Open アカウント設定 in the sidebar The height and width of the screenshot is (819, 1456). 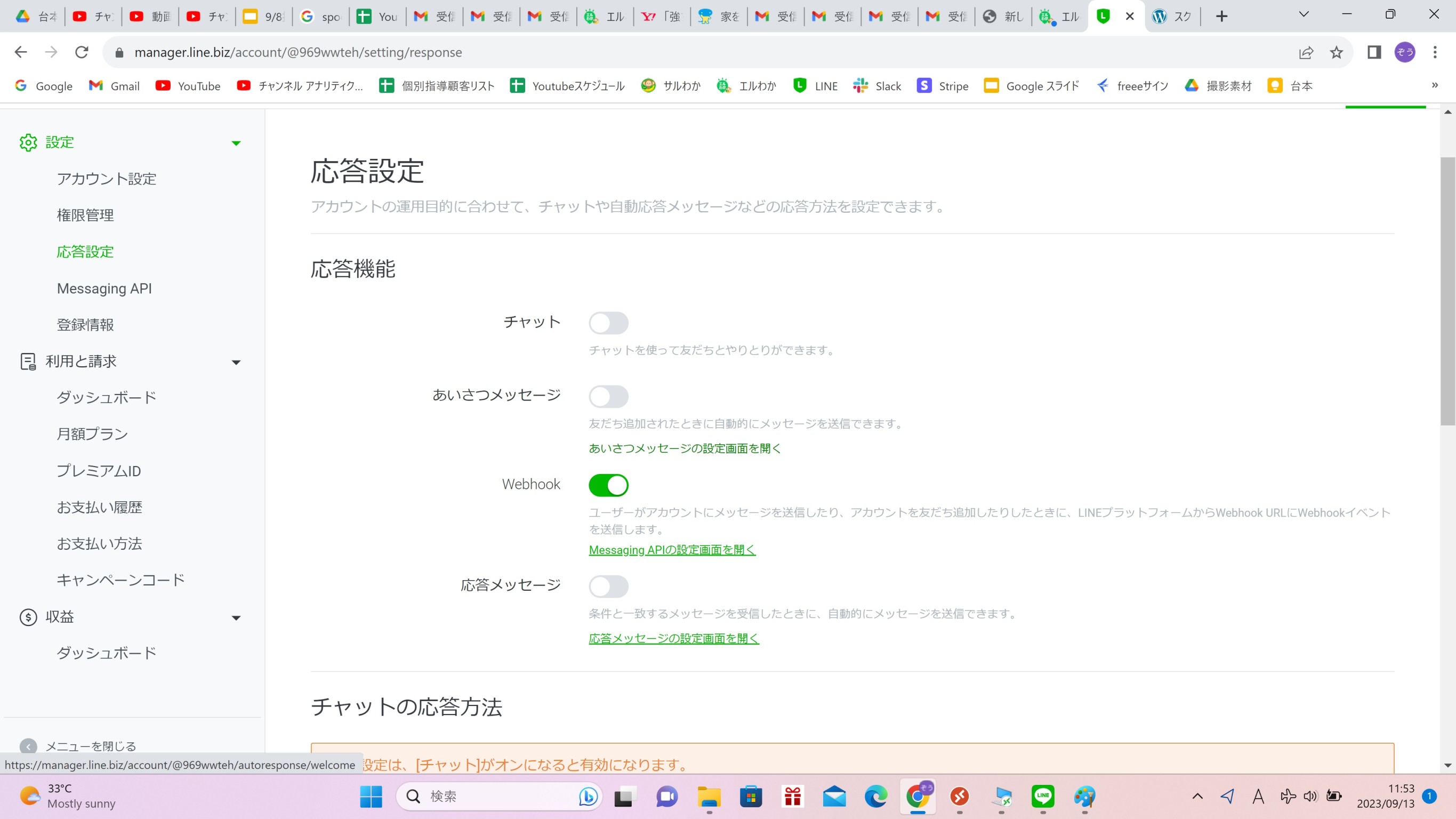[x=106, y=179]
